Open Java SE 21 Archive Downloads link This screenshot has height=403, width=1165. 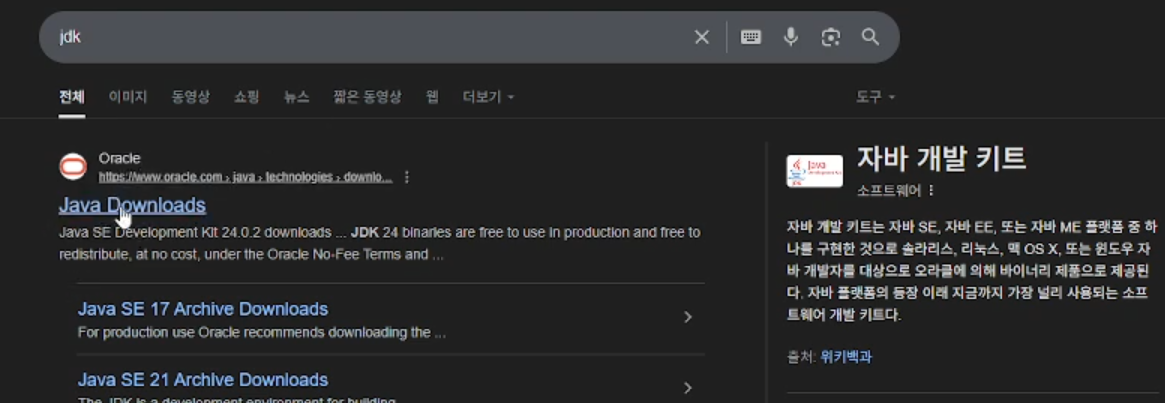[x=203, y=380]
